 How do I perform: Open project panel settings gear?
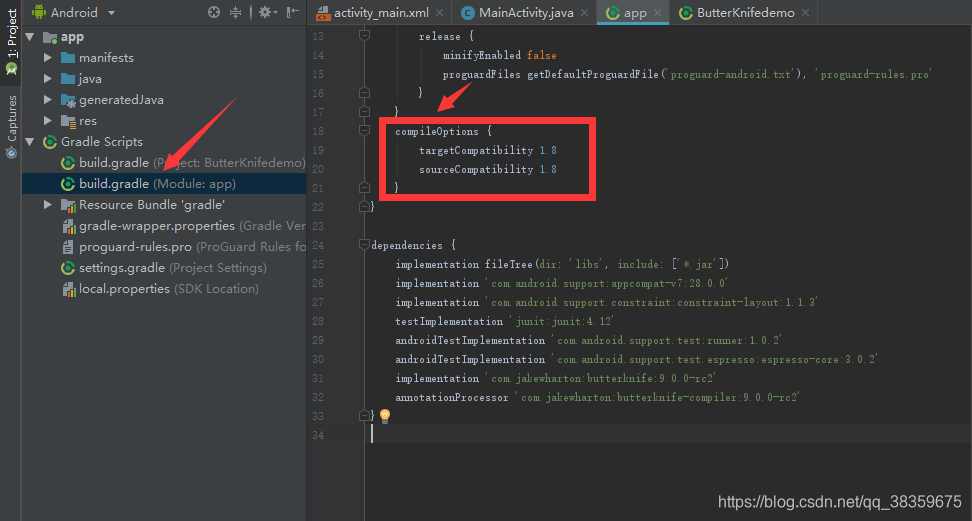point(267,12)
